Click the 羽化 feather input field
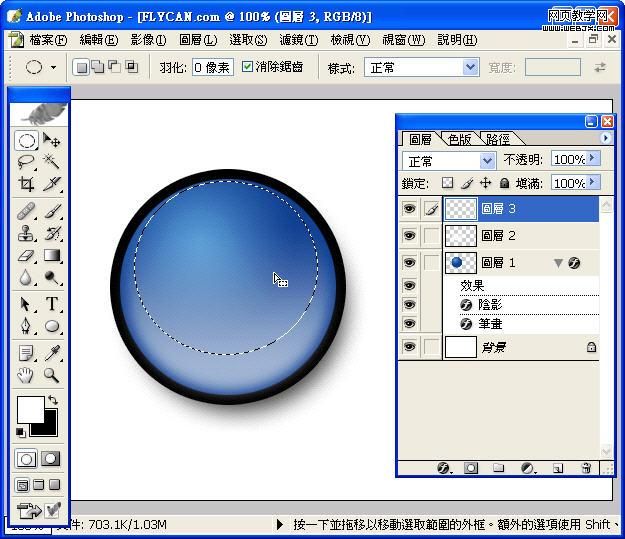 click(x=212, y=67)
